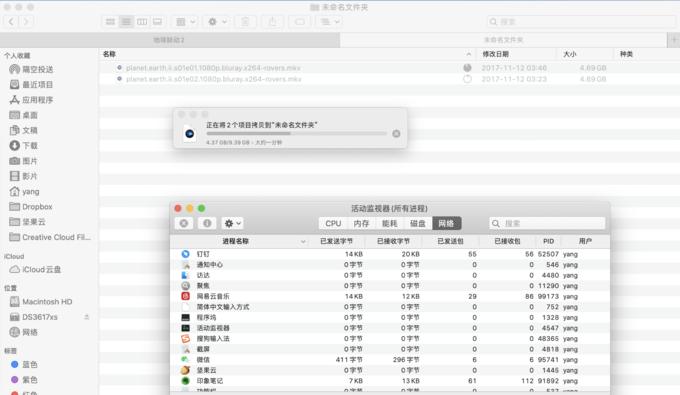The image size is (680, 395).
Task: Focus the Activity Monitor search field
Action: 547,223
